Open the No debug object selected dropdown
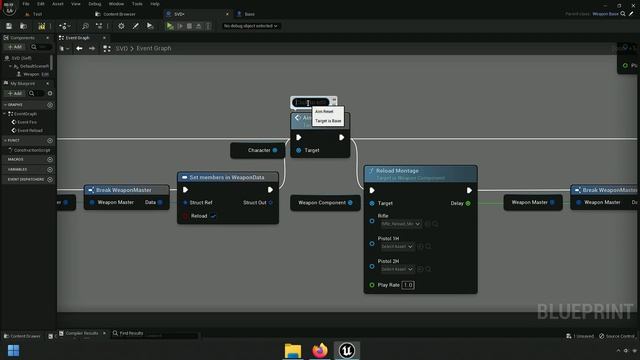 pos(251,26)
